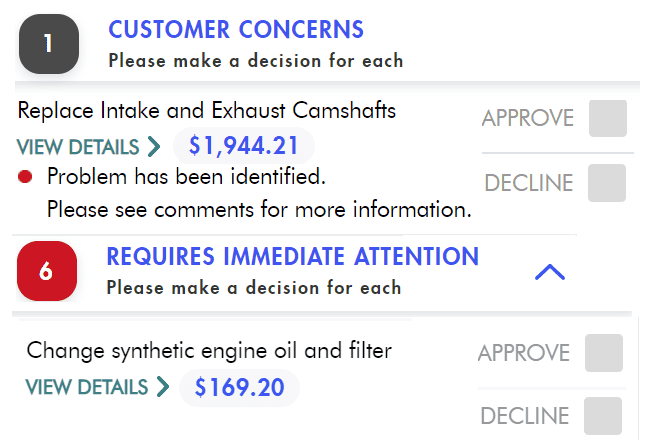
Task: Click the see comments information text
Action: (x=259, y=210)
